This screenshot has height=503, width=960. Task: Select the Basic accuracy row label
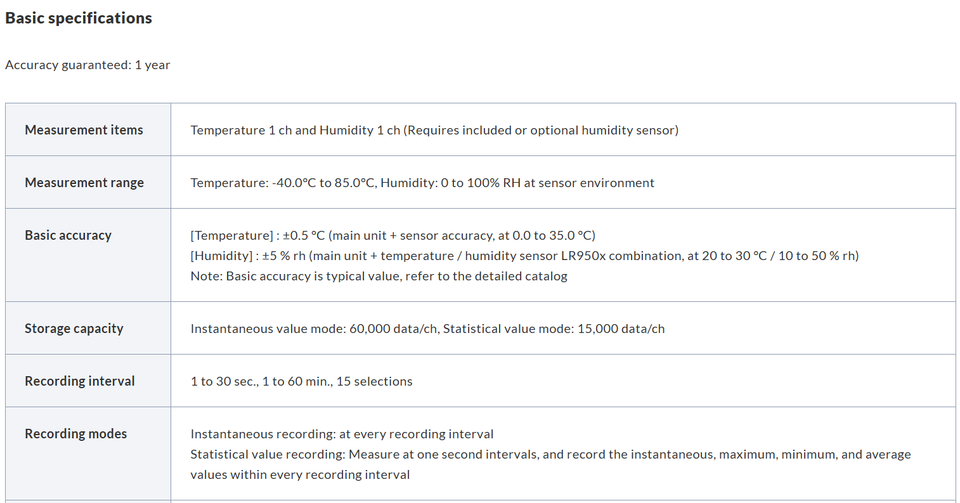pyautogui.click(x=68, y=235)
